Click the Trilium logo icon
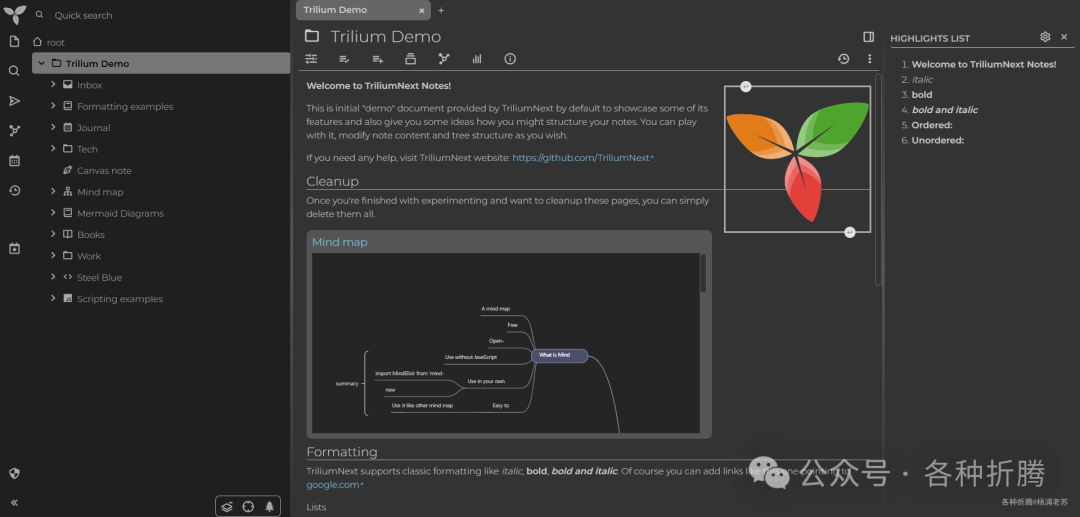1080x517 pixels. [14, 14]
